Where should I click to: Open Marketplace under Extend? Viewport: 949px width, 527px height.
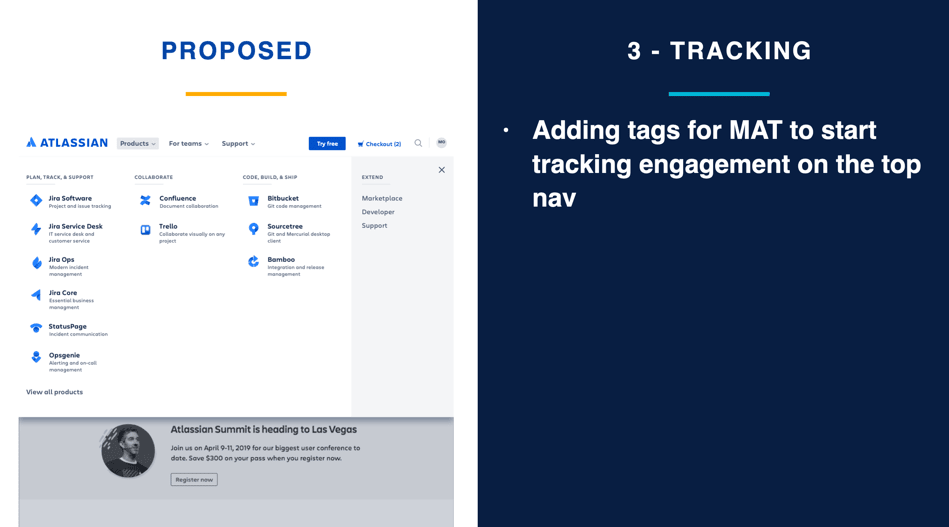point(382,198)
